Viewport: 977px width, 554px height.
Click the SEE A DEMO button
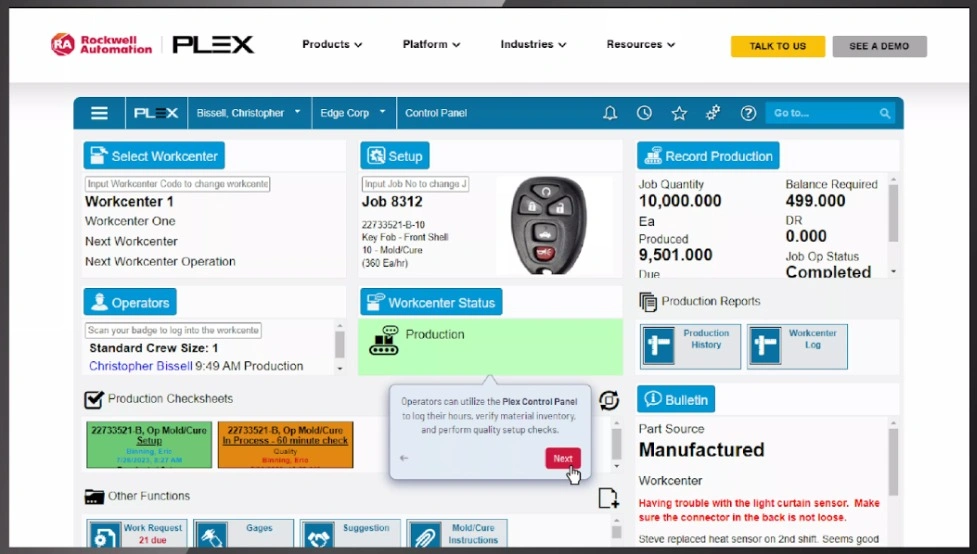click(879, 46)
